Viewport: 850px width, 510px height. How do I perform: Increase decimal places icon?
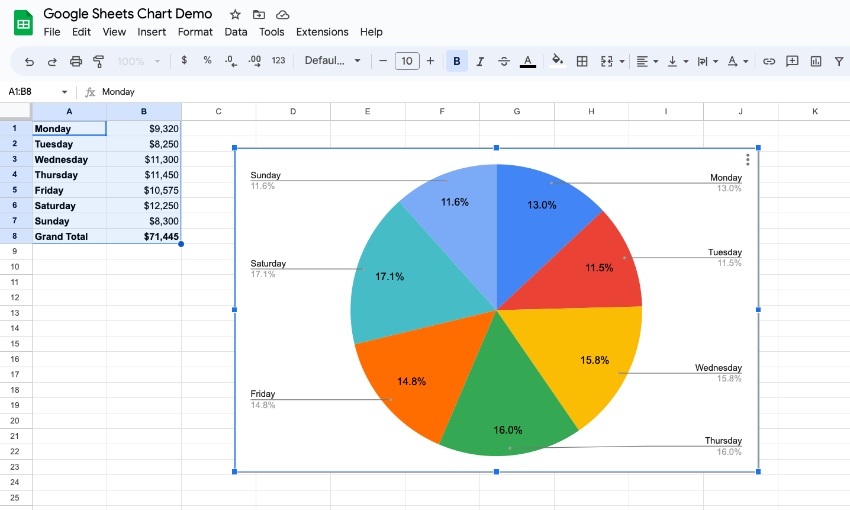click(x=254, y=61)
